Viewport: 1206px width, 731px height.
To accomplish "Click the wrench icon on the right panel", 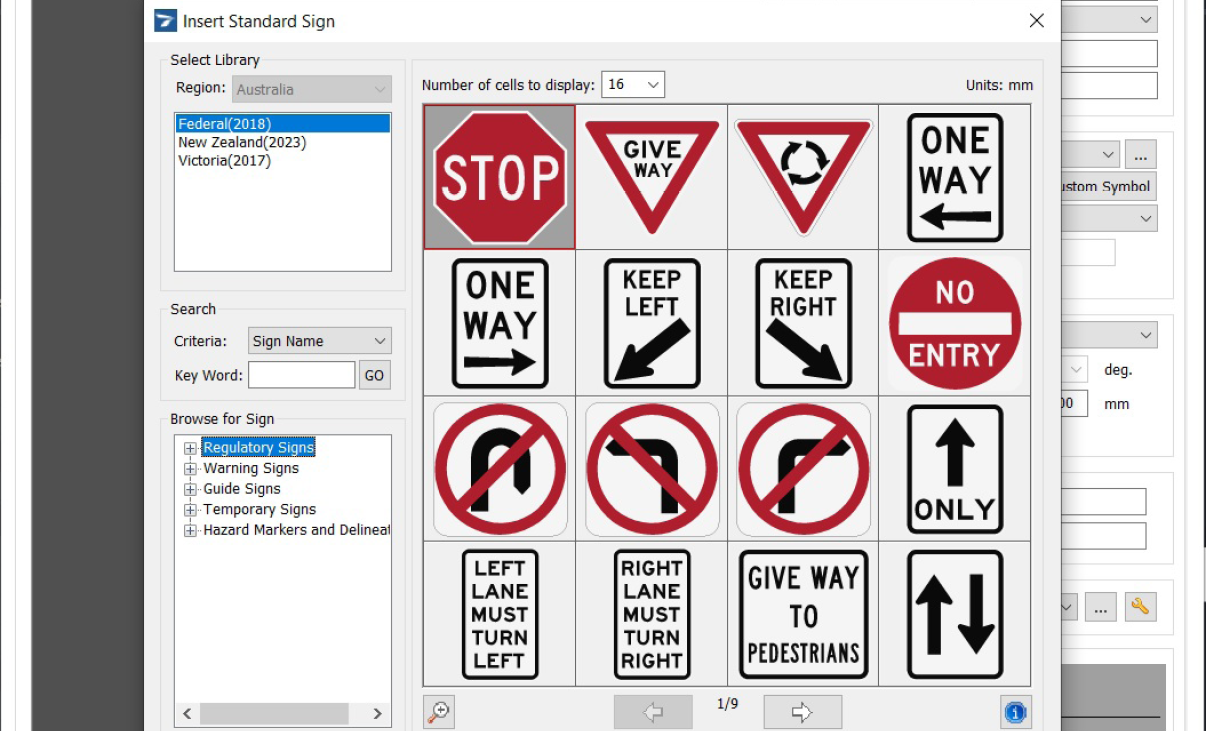I will 1140,607.
